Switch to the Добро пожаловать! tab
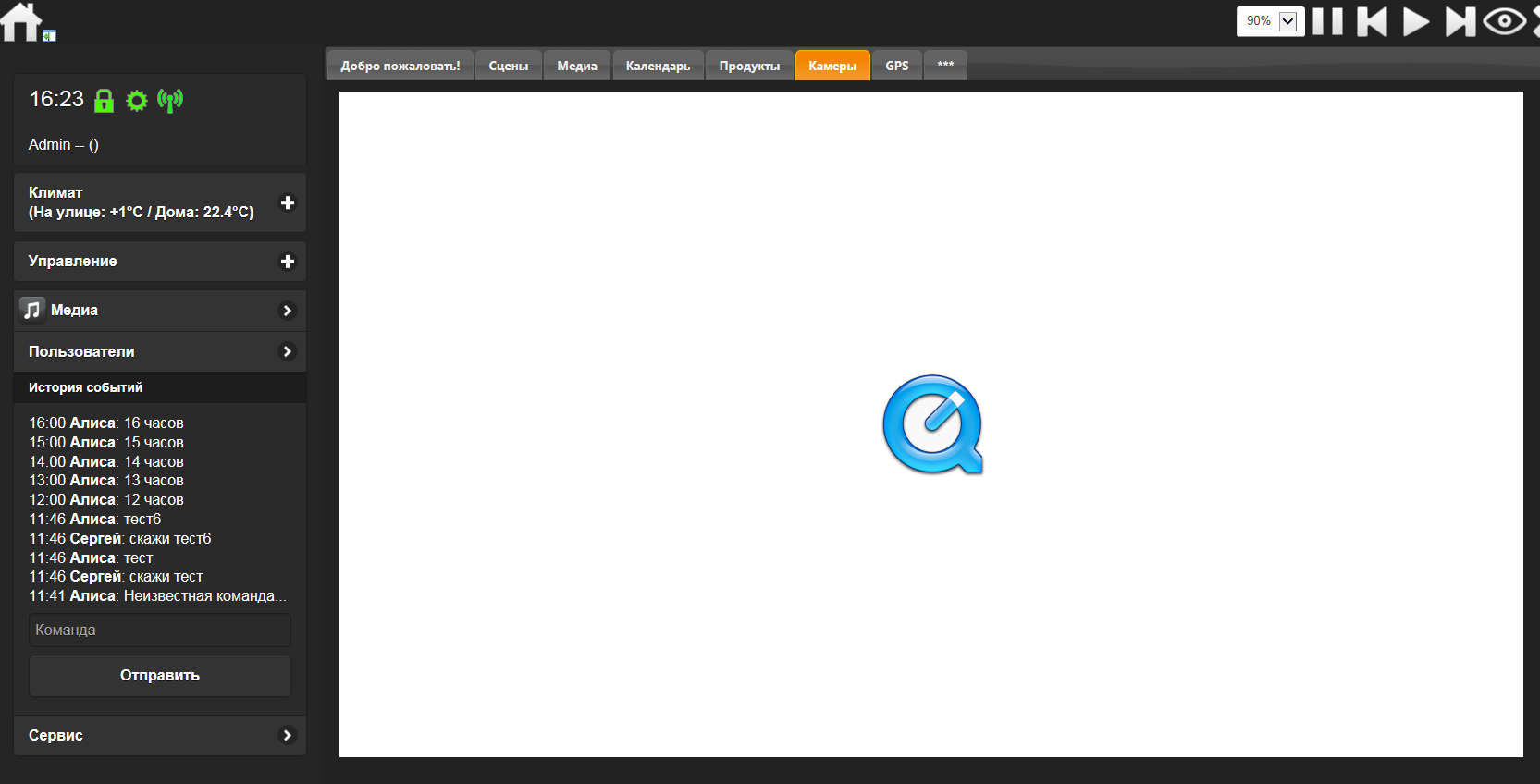 400,66
